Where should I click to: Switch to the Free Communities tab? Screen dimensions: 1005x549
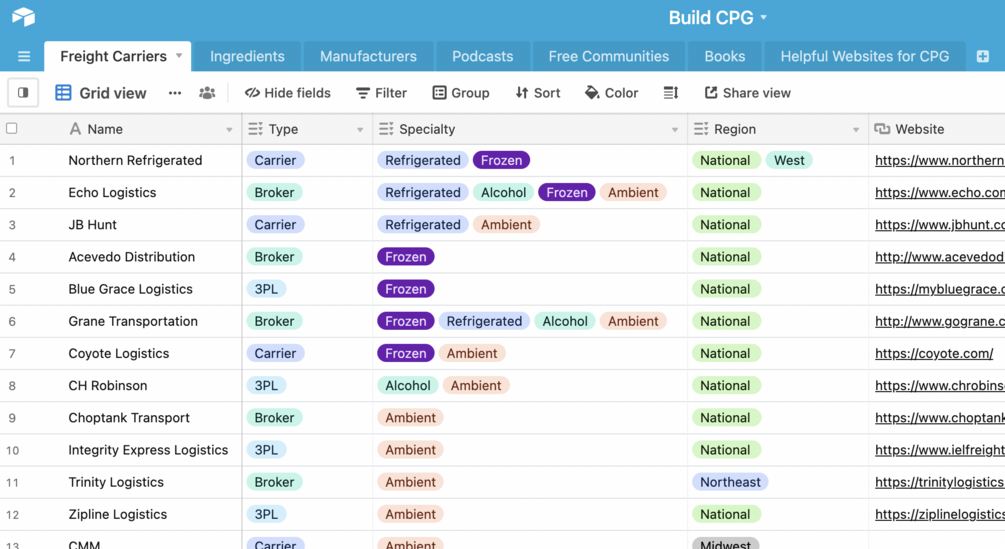coord(609,56)
